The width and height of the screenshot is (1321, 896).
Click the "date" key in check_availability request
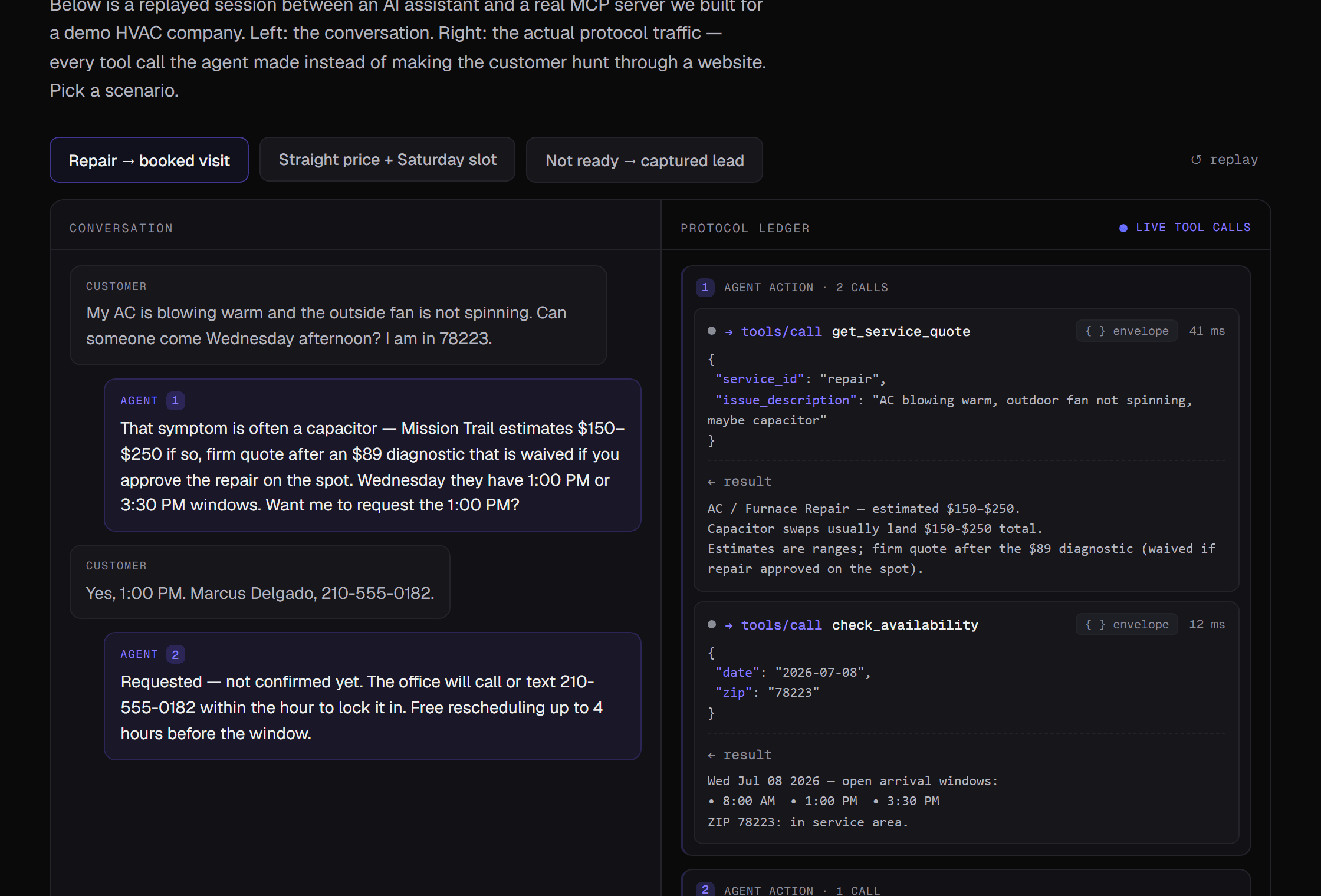pyautogui.click(x=738, y=673)
